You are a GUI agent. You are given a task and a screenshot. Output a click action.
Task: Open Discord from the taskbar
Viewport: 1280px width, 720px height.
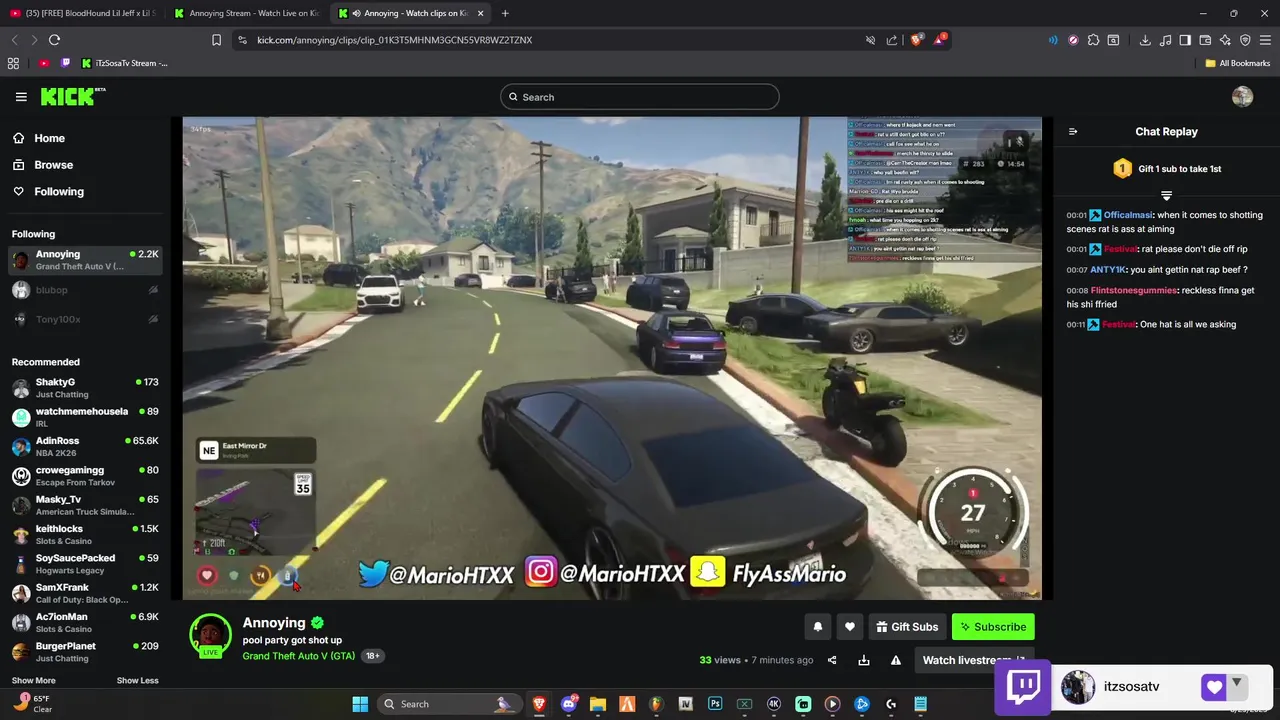569,704
